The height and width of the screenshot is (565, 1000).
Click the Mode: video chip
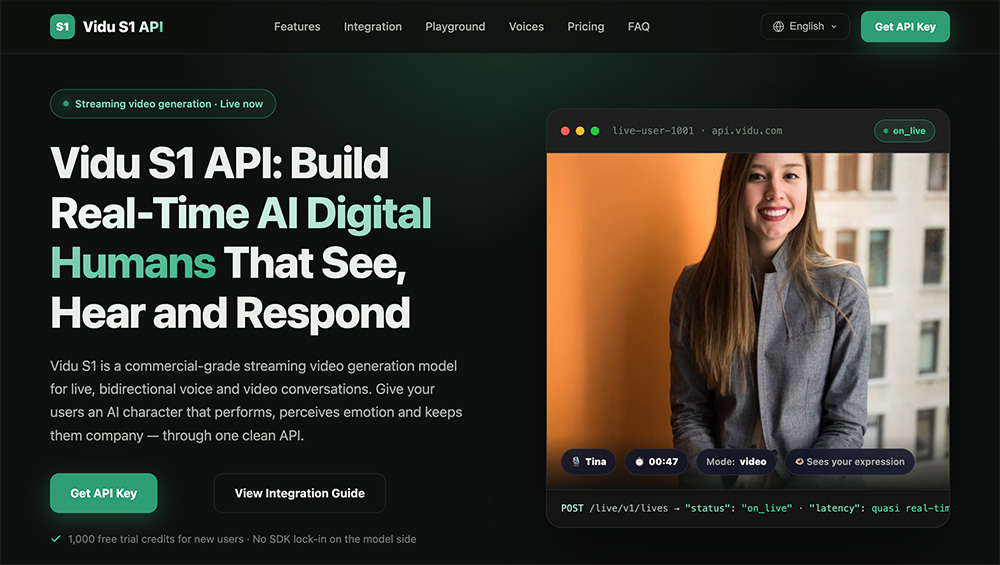tap(736, 462)
